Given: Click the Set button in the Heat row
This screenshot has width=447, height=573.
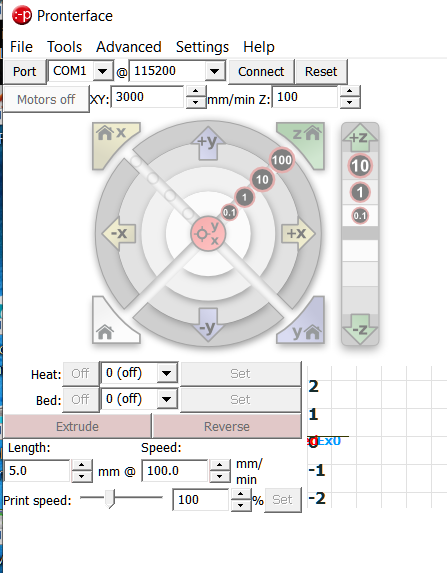Looking at the screenshot, I should point(240,374).
